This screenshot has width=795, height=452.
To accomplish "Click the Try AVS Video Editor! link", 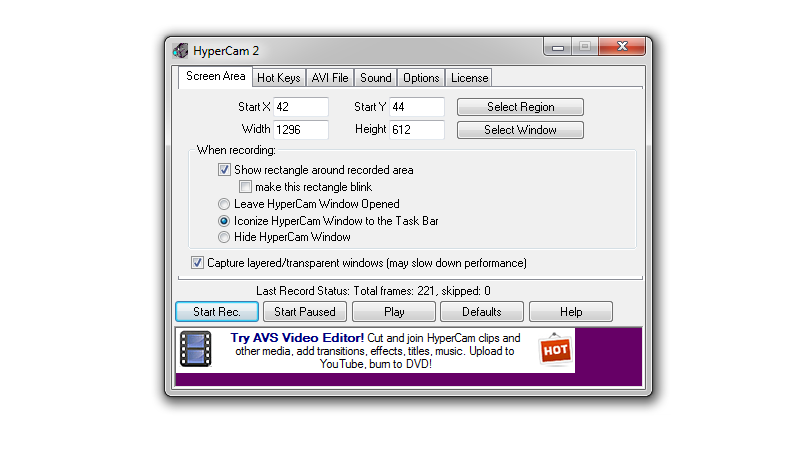I will pos(297,338).
